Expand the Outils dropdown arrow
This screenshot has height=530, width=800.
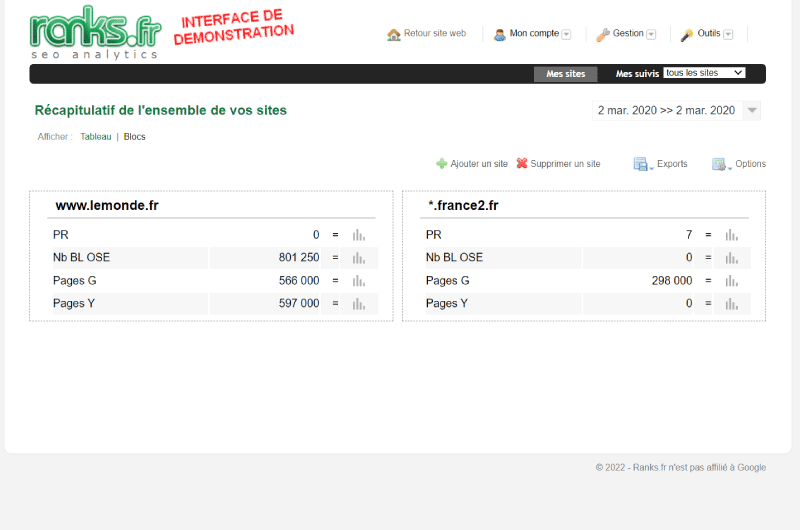(x=728, y=34)
